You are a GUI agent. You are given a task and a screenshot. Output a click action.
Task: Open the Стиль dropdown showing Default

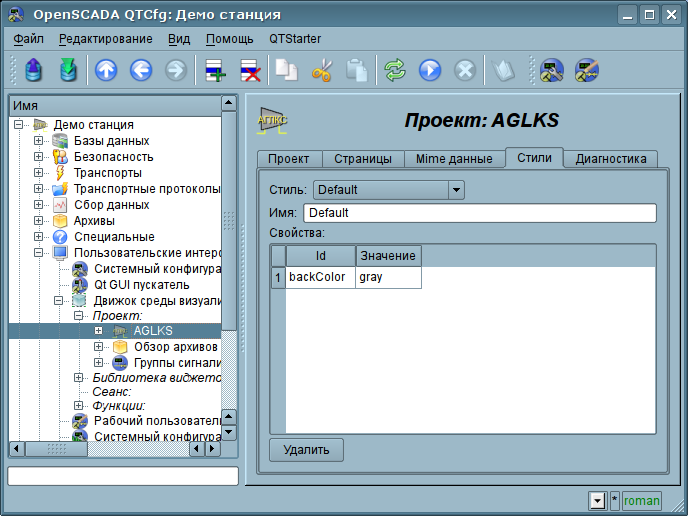pyautogui.click(x=388, y=190)
